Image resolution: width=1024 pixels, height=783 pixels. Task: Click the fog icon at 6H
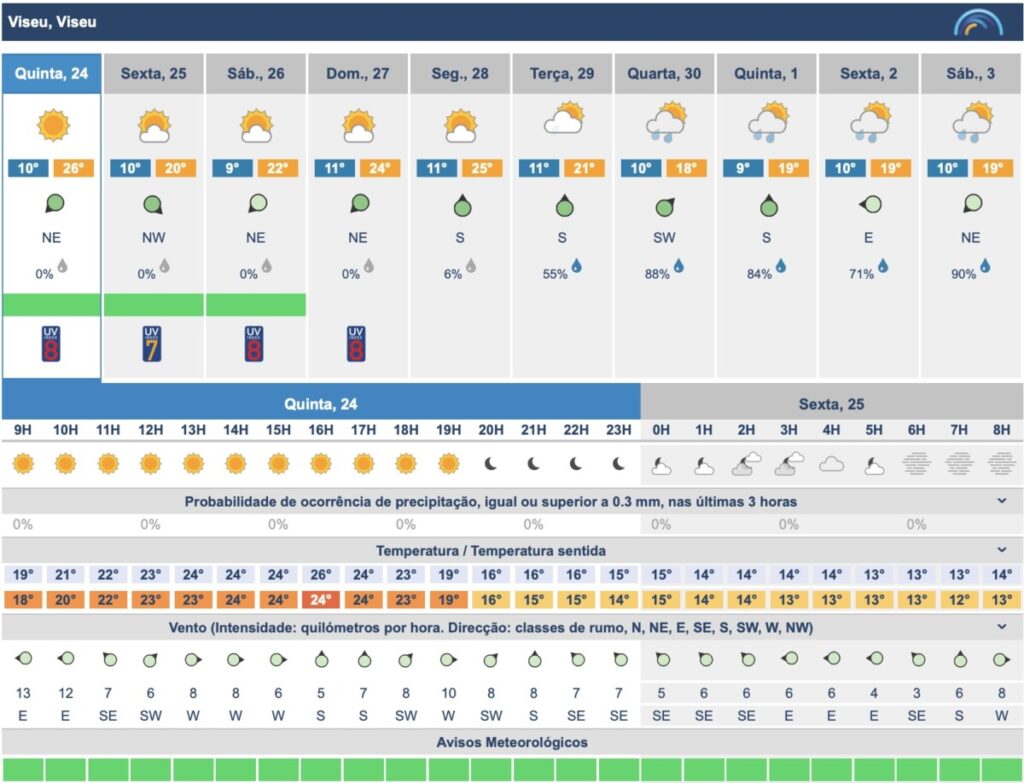[x=916, y=464]
